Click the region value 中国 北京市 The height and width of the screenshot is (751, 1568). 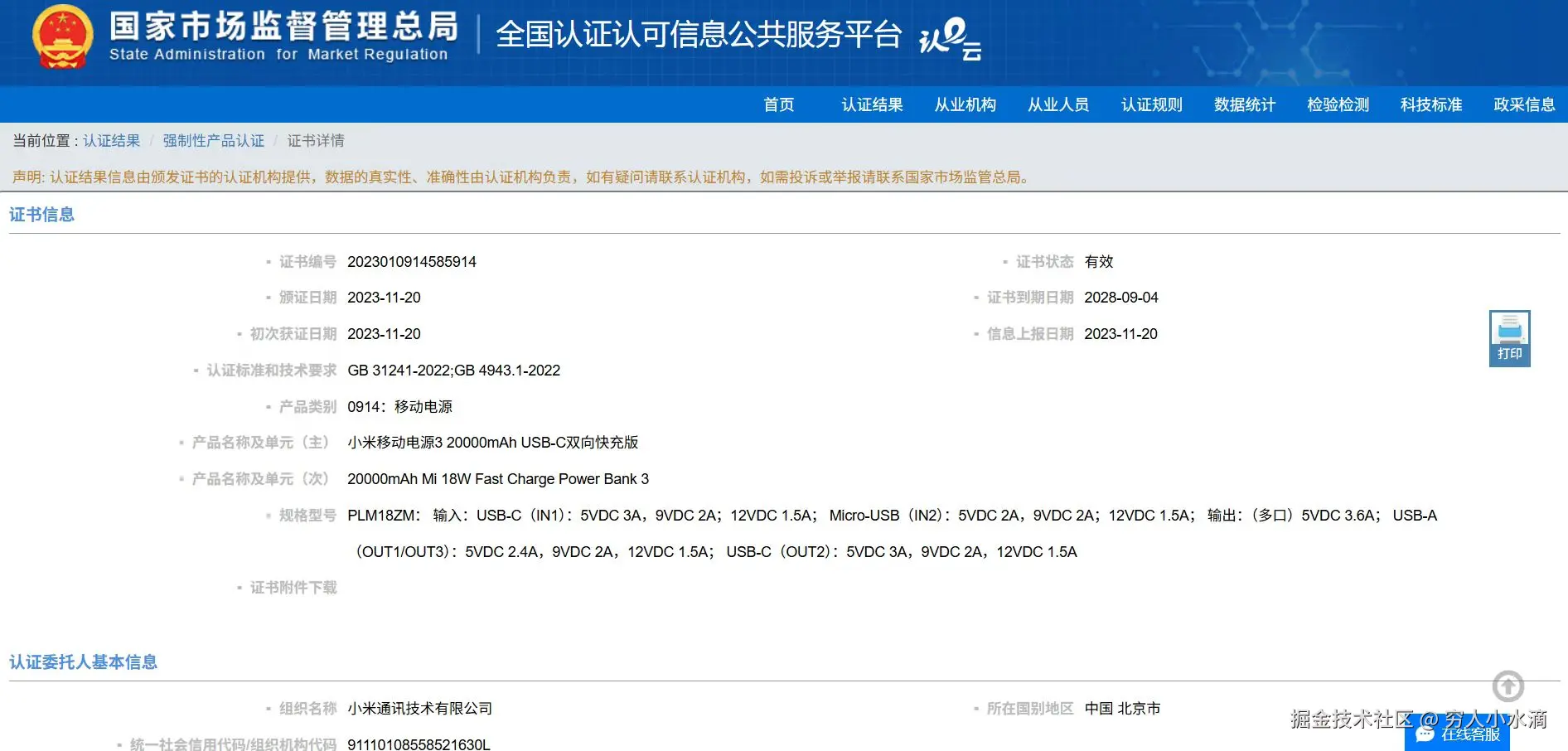(x=1123, y=709)
